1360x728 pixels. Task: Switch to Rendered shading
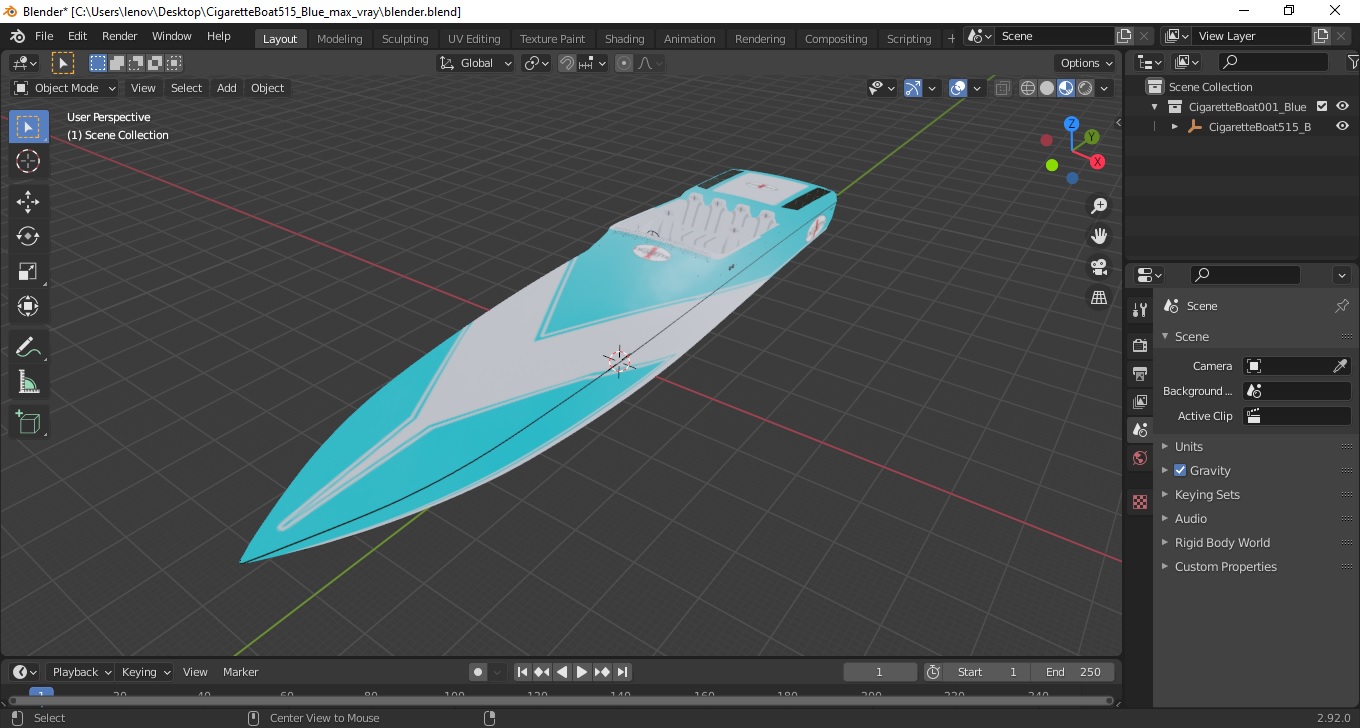(1085, 88)
